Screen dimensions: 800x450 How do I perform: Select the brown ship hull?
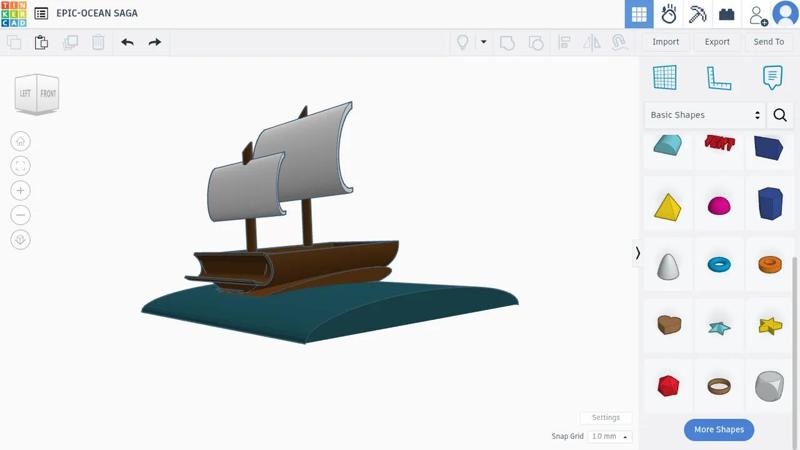click(327, 265)
